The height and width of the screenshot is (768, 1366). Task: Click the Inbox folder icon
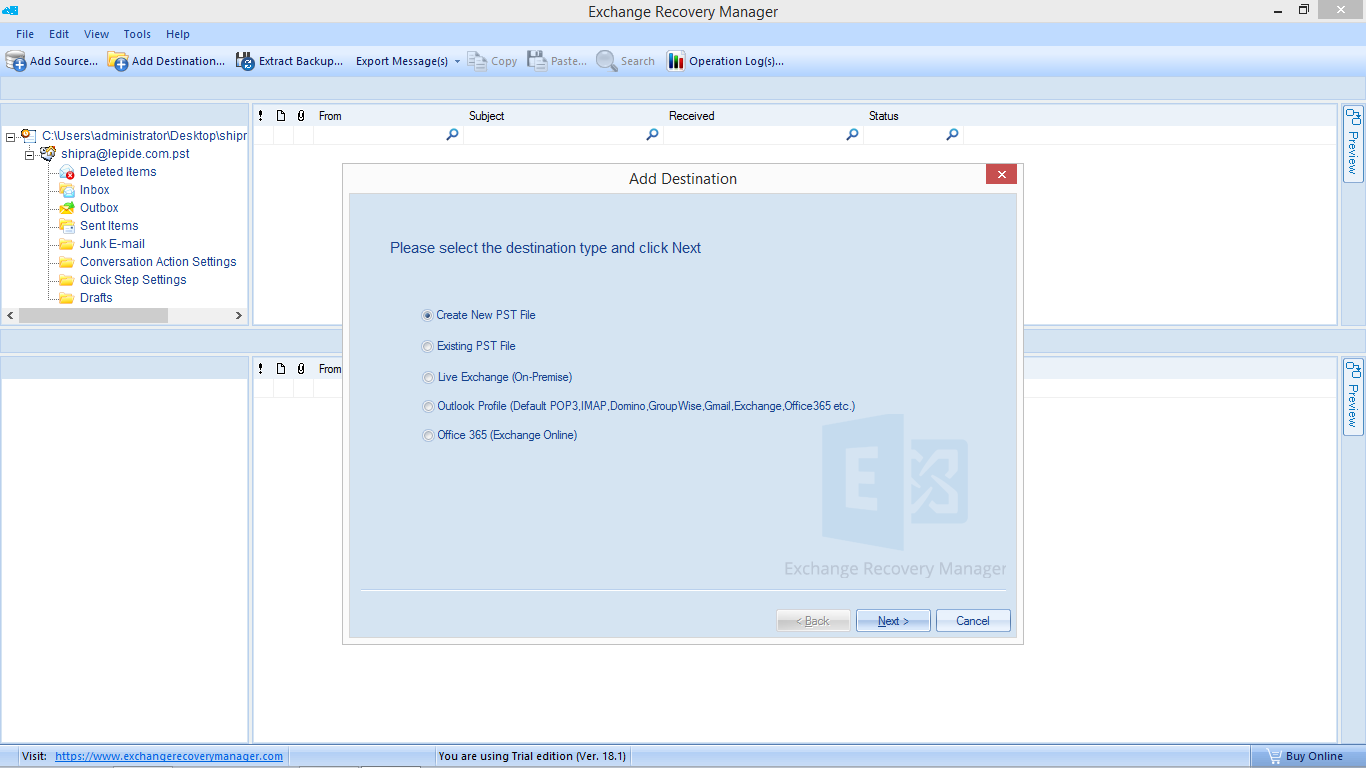67,190
